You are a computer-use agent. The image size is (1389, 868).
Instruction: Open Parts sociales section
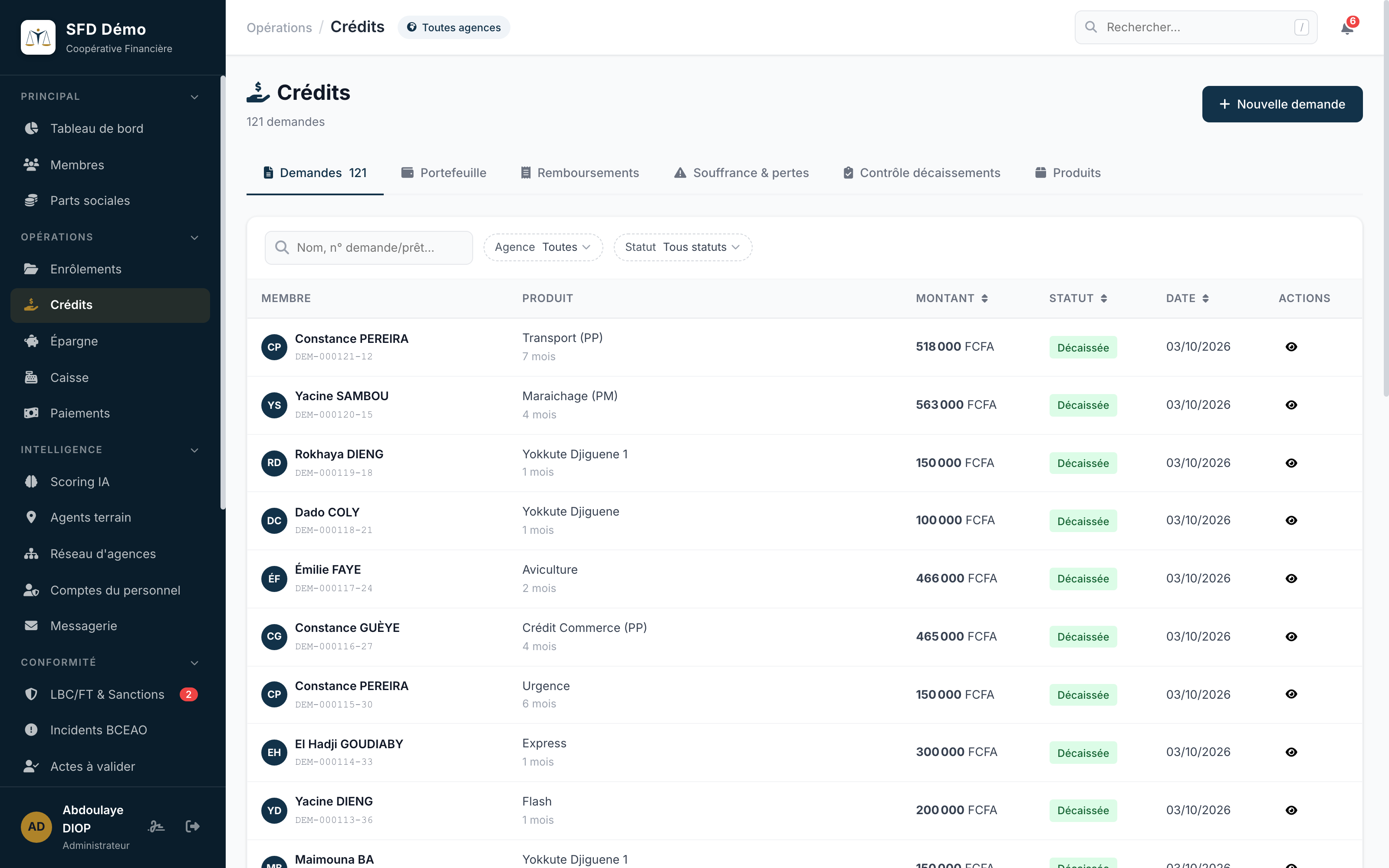(110, 201)
